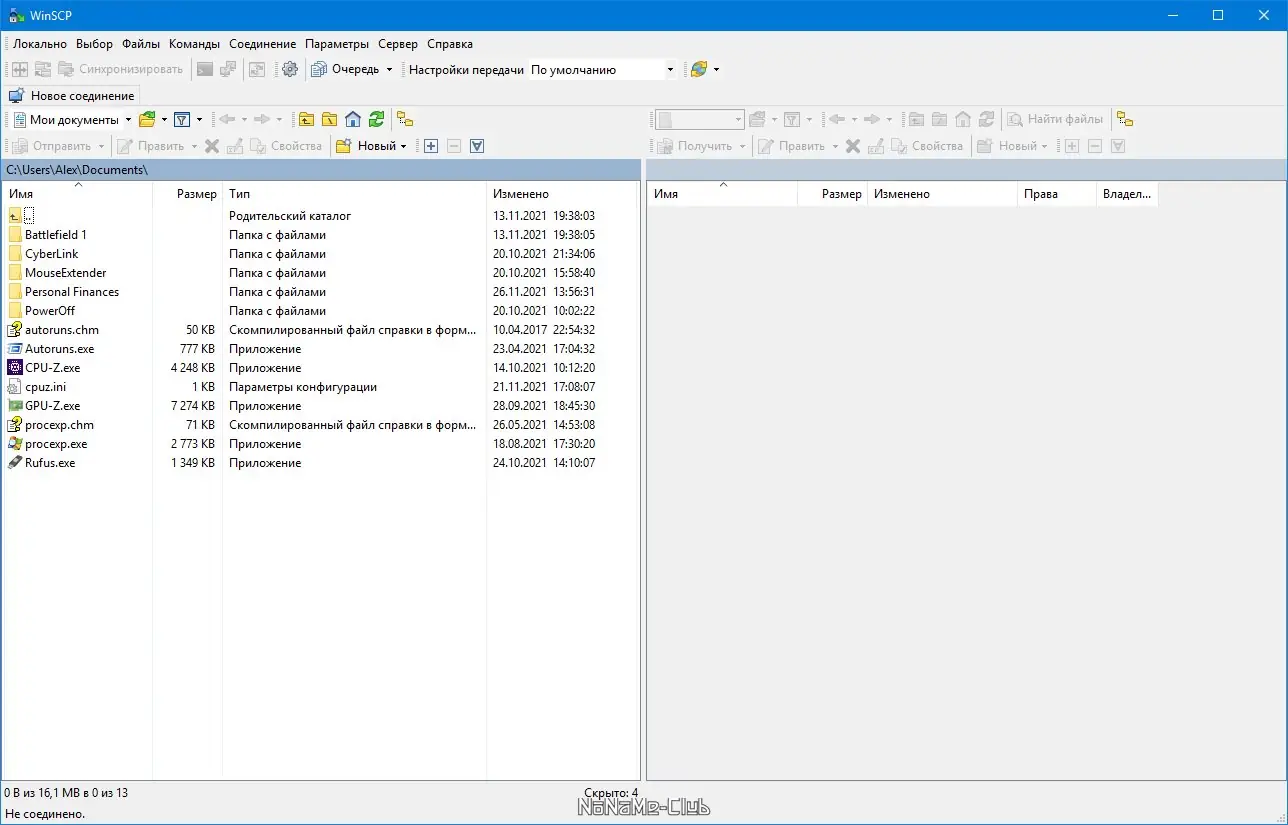Open the Файлы menu
Image resolution: width=1288 pixels, height=825 pixels.
(x=141, y=44)
